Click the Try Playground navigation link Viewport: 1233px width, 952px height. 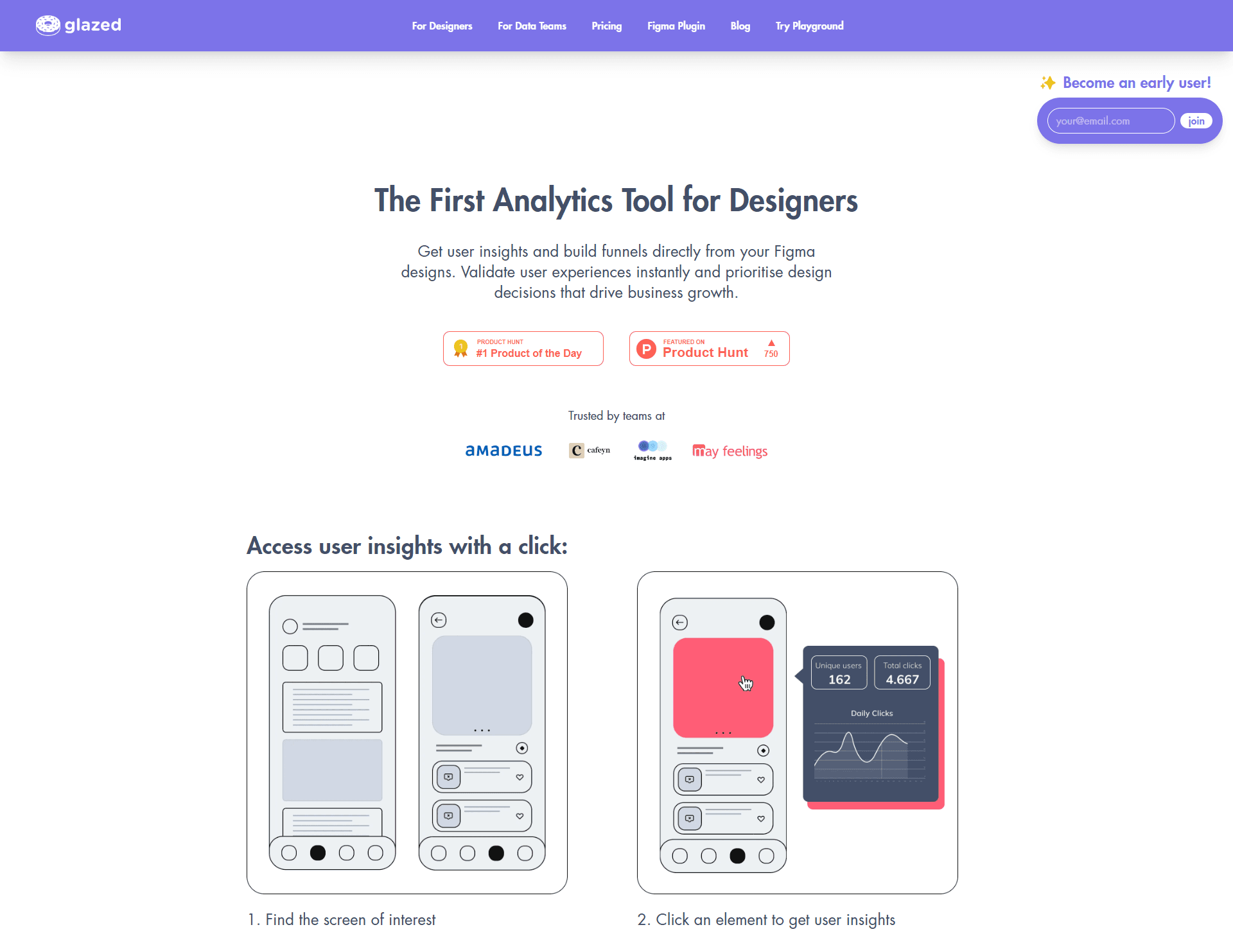click(809, 25)
